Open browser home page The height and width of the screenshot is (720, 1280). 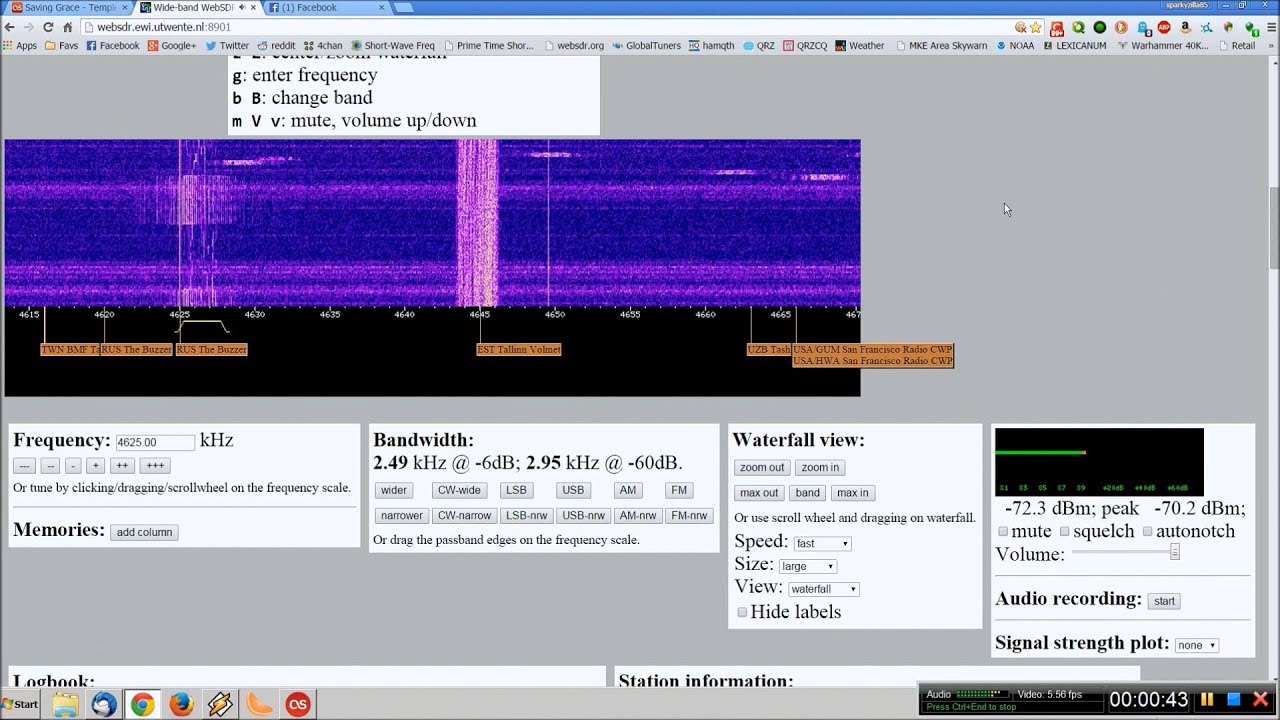(68, 27)
